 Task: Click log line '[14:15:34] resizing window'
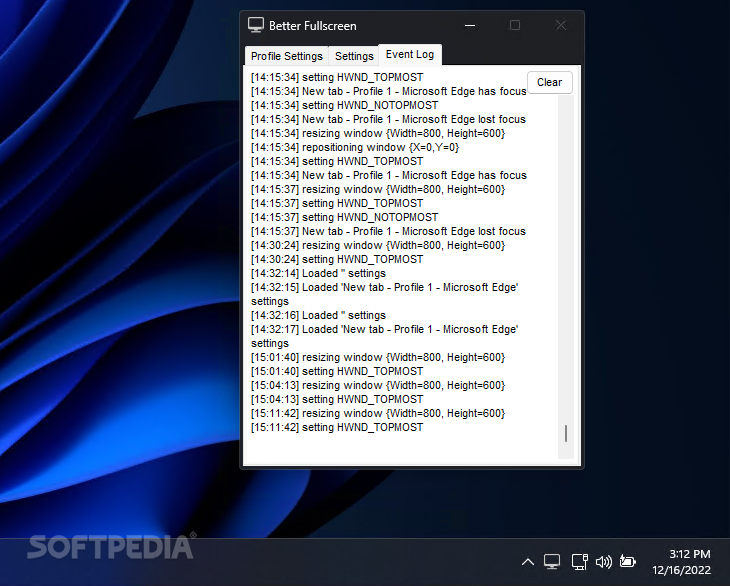coord(378,133)
